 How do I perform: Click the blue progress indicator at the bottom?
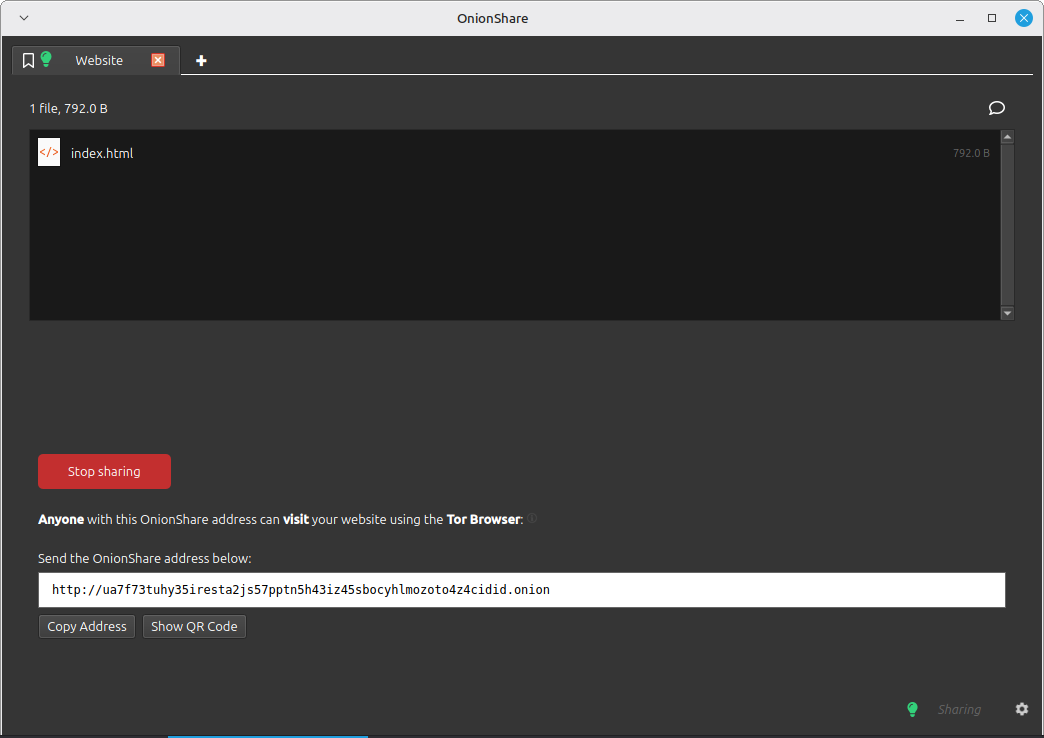[267, 735]
